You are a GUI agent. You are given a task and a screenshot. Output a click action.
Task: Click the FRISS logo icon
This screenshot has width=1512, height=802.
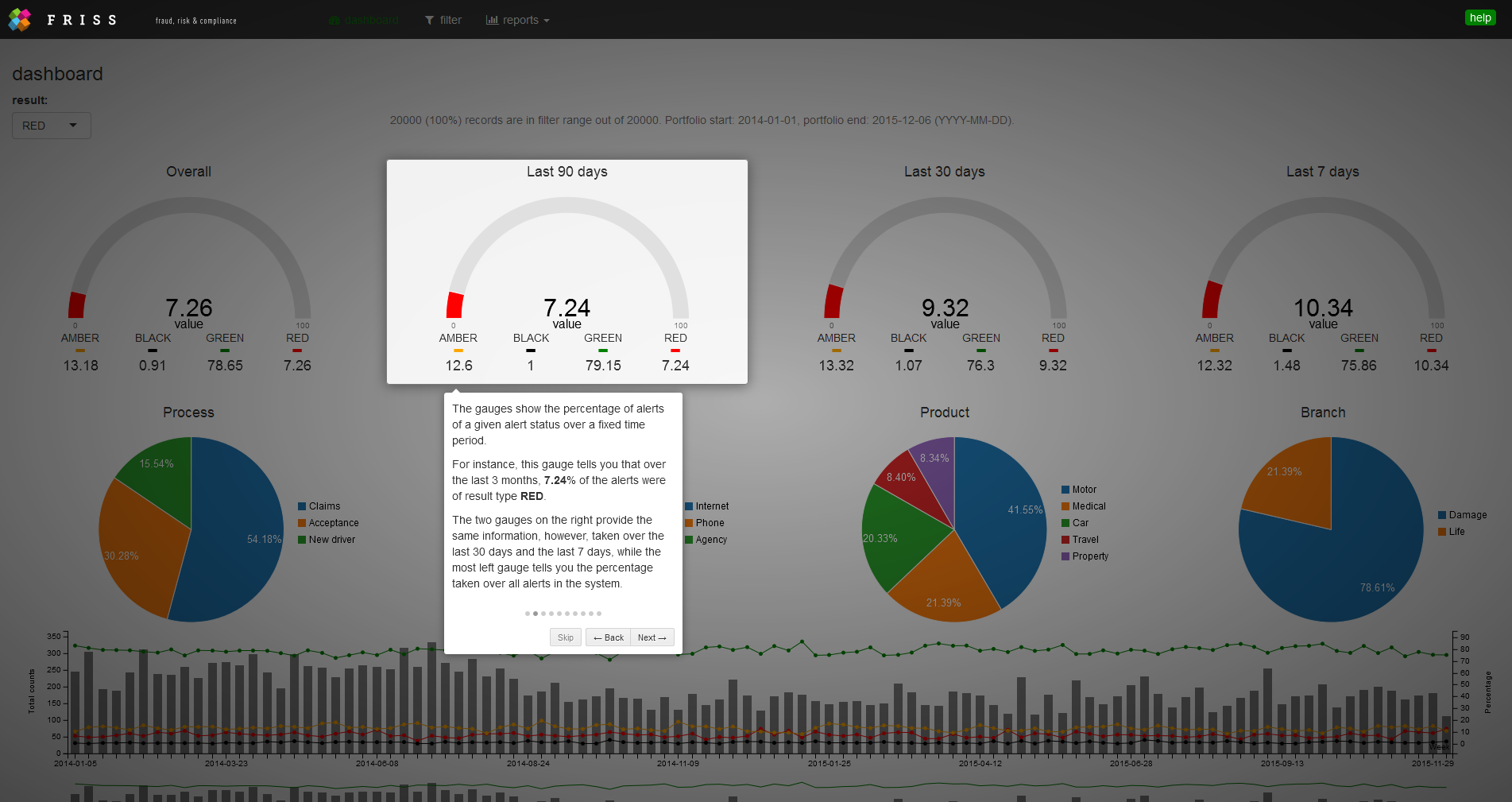click(19, 19)
